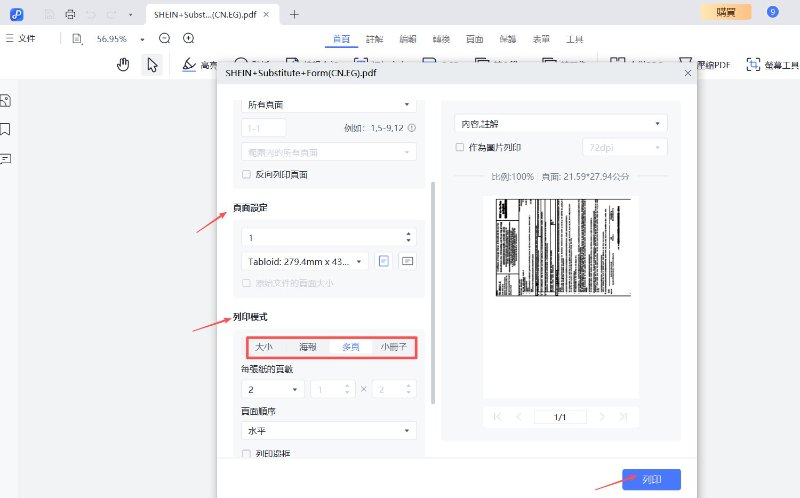Go to first preview page
The width and height of the screenshot is (800, 498).
click(497, 417)
